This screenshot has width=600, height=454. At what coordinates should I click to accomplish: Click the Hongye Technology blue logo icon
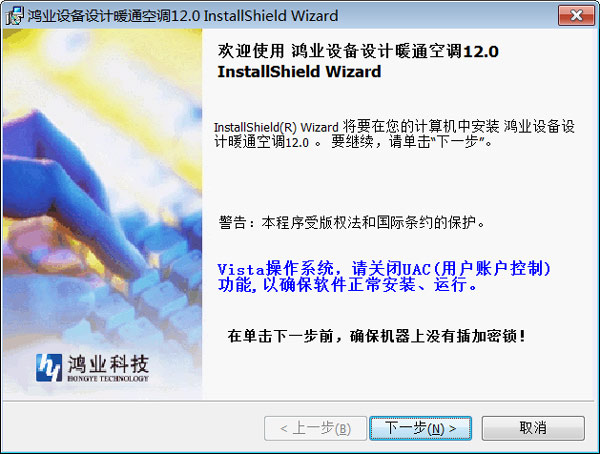(49, 367)
